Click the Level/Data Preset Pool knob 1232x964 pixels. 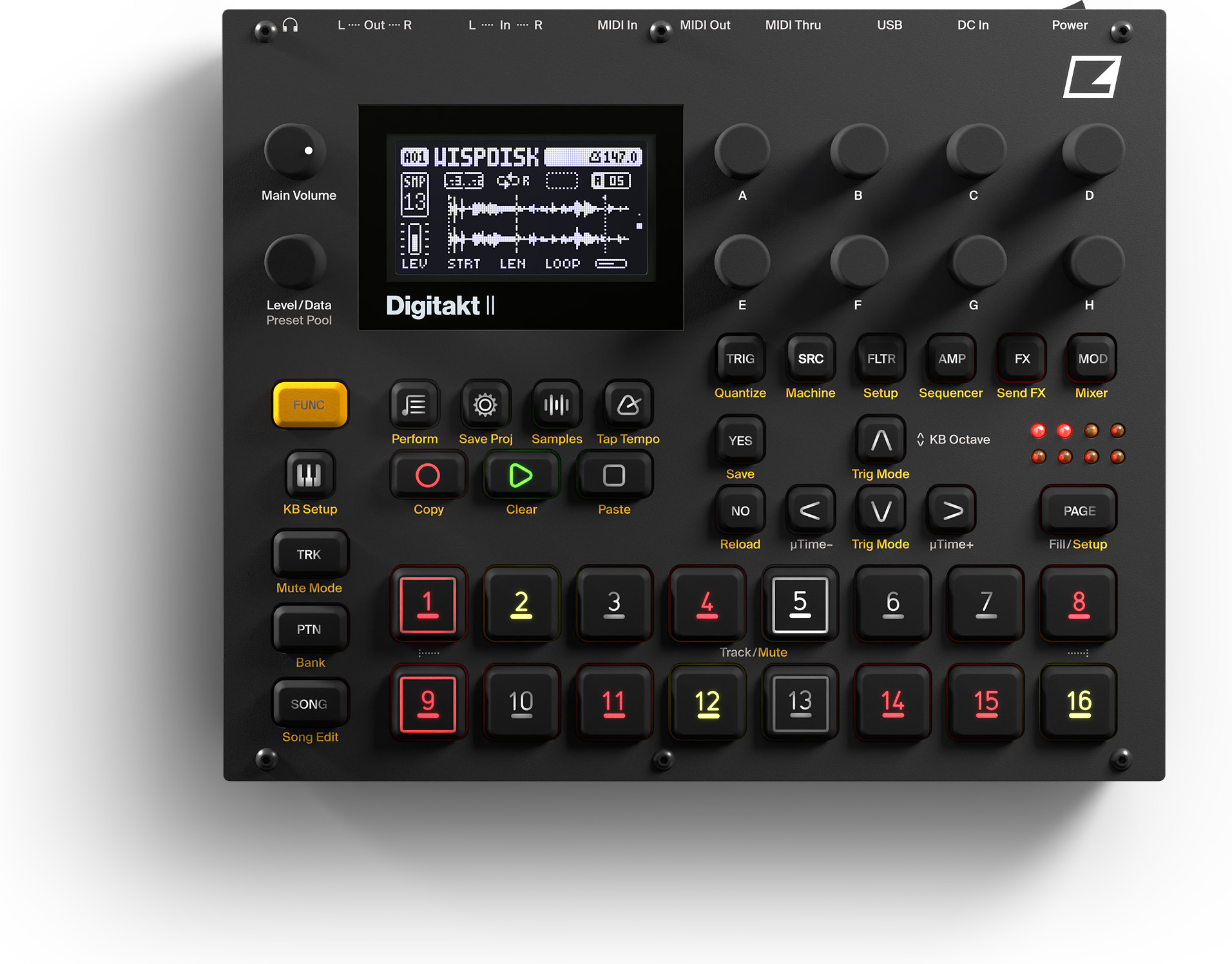pos(294,262)
